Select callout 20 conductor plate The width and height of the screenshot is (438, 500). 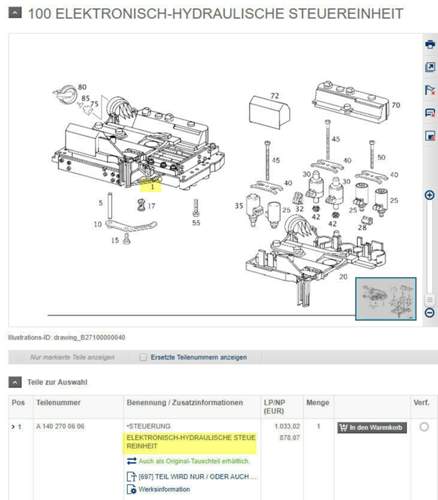[343, 277]
